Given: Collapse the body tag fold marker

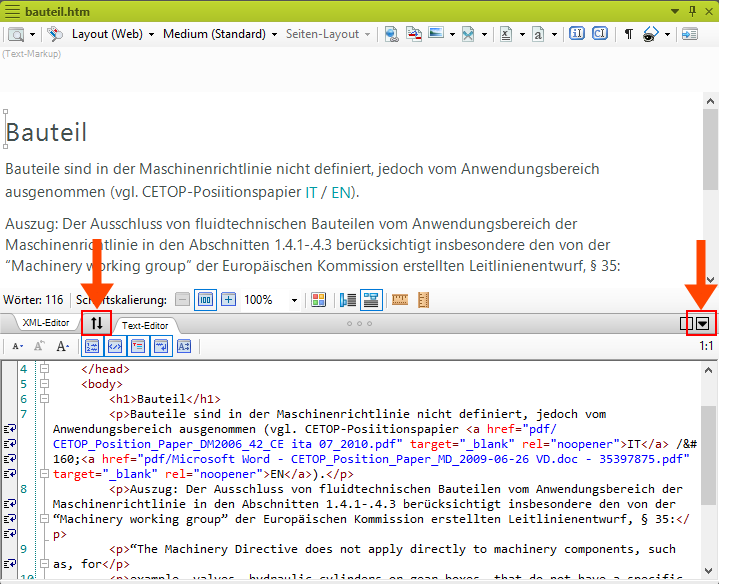Looking at the screenshot, I should [43, 383].
